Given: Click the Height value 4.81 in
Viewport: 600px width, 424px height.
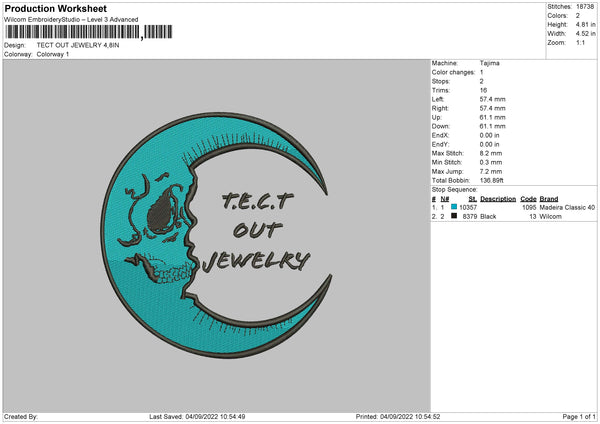Looking at the screenshot, I should 586,24.
